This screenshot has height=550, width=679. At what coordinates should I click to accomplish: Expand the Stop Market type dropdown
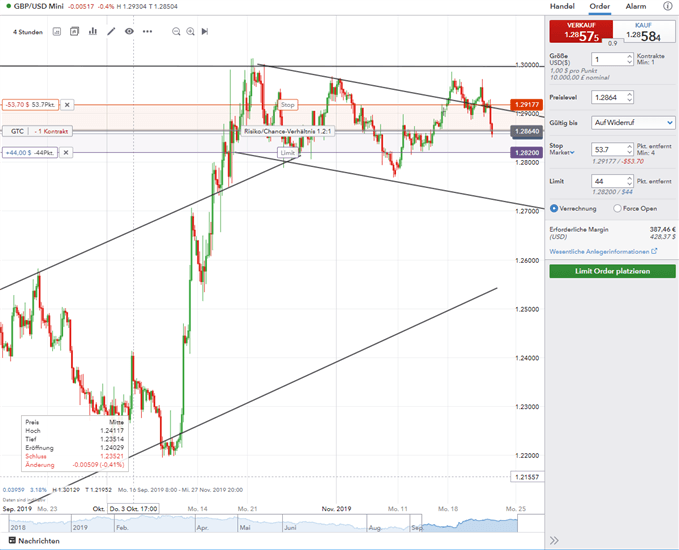(562, 152)
